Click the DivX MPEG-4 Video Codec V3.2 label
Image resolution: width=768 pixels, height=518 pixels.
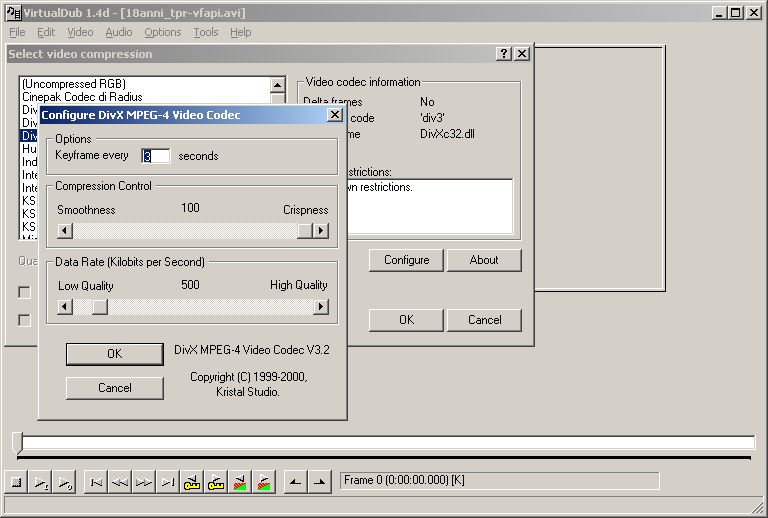[252, 350]
